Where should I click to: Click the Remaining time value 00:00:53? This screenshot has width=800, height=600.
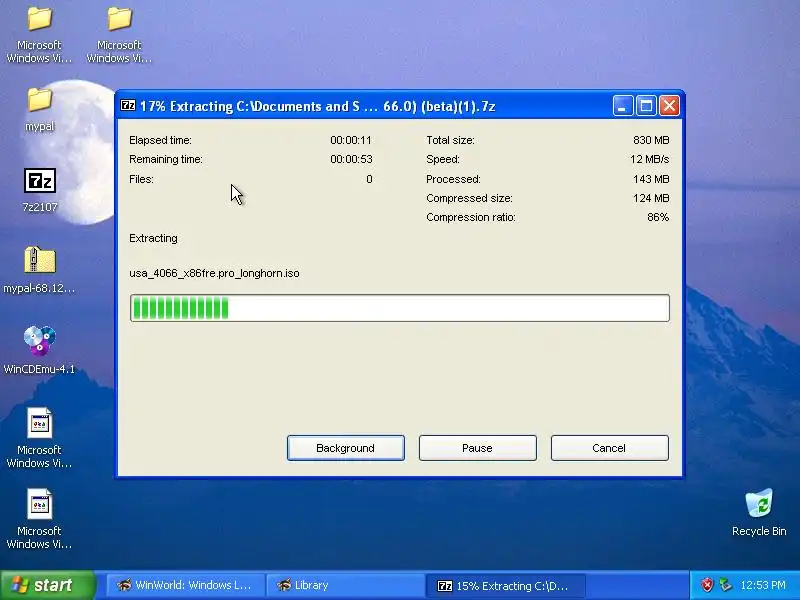coord(351,159)
